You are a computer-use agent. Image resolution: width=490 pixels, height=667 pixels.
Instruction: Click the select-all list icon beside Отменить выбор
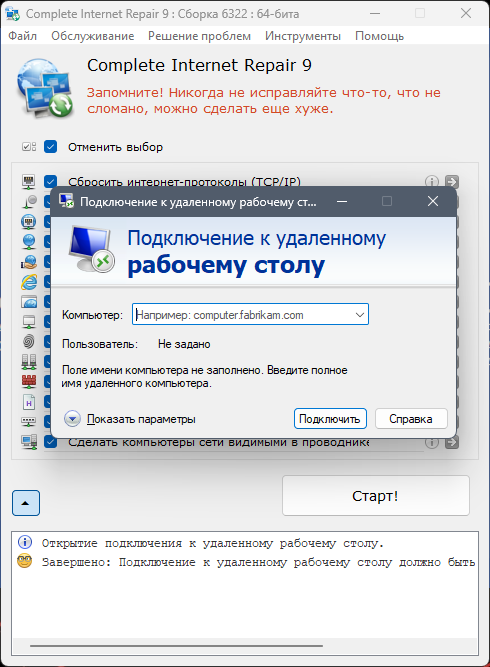pyautogui.click(x=29, y=147)
